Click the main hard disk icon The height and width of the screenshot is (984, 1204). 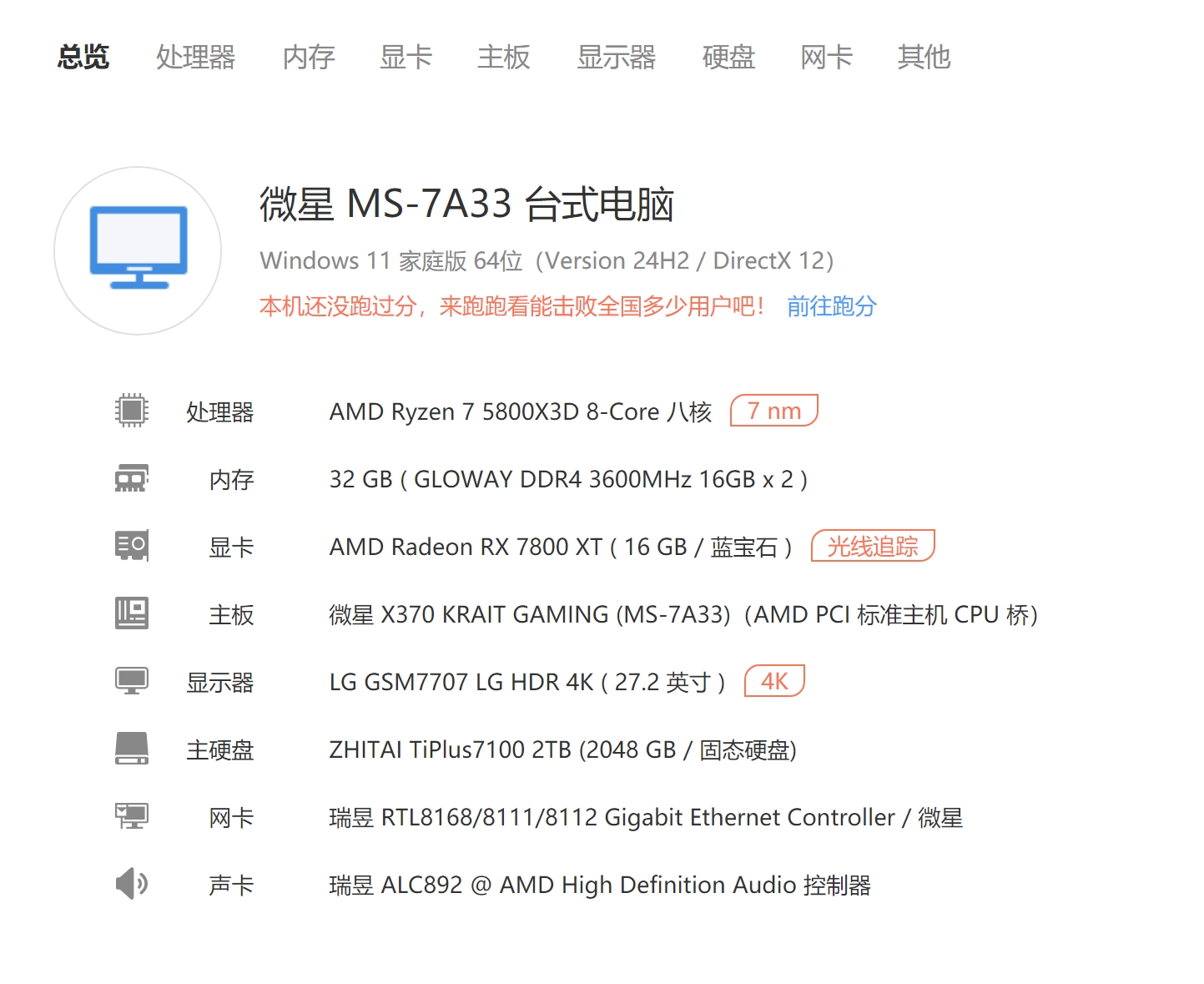(x=132, y=749)
